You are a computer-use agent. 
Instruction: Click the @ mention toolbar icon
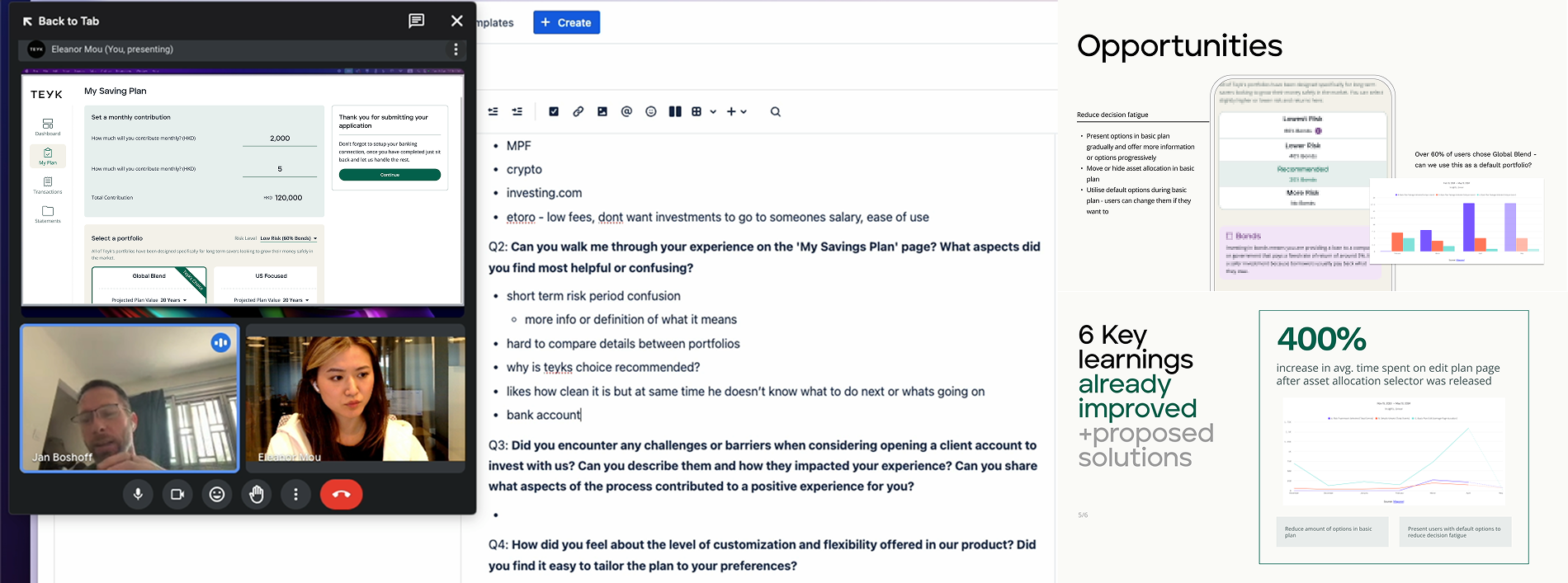626,111
